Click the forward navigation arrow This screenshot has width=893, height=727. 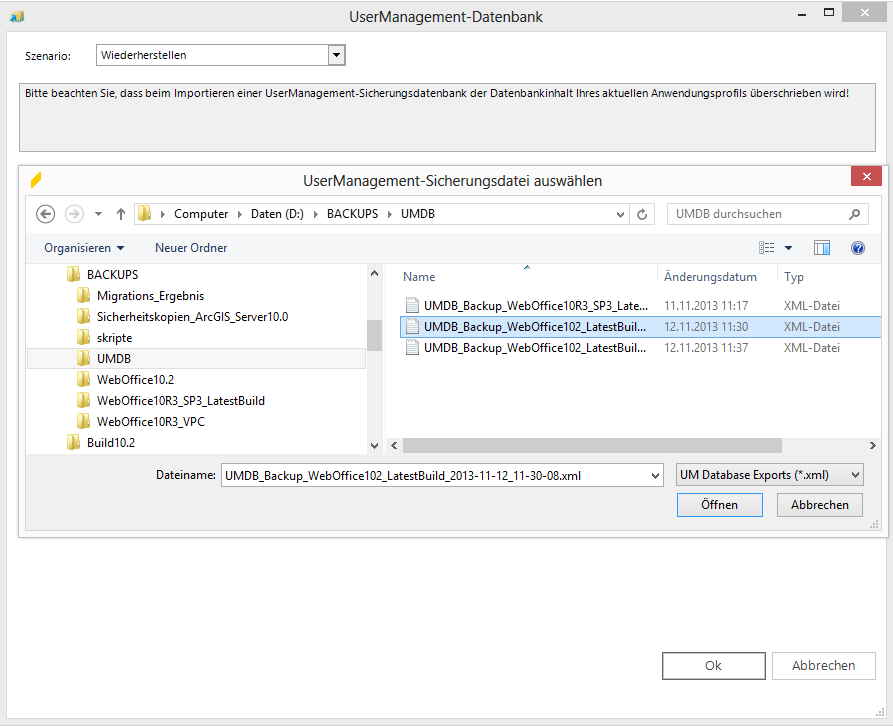[x=74, y=213]
